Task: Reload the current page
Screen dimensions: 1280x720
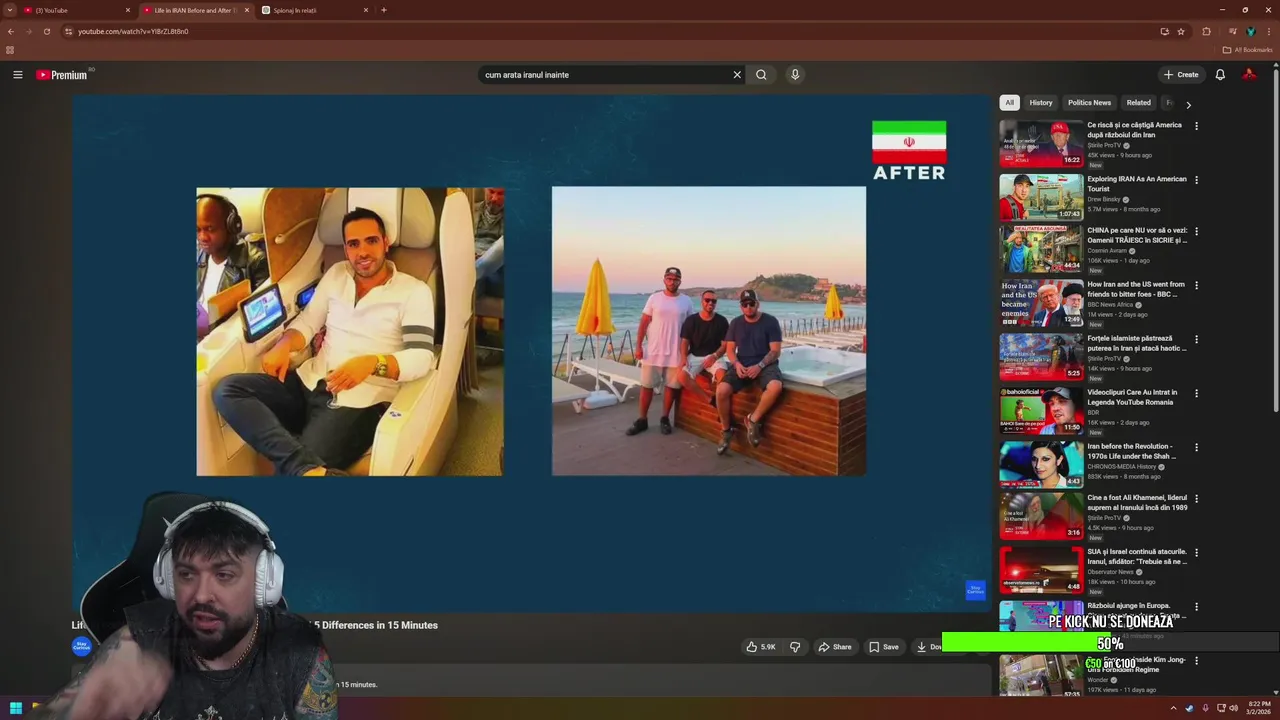Action: click(x=46, y=31)
